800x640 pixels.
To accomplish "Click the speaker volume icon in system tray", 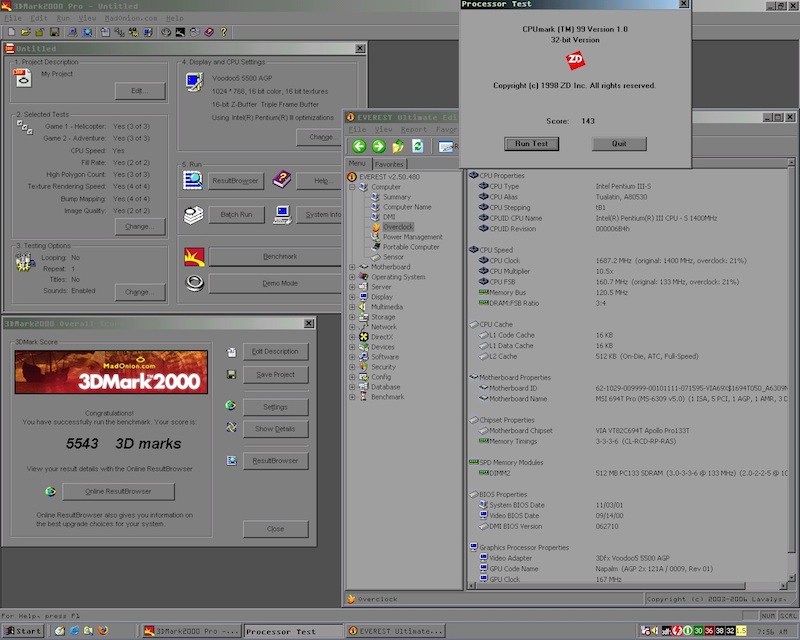I will click(x=655, y=631).
